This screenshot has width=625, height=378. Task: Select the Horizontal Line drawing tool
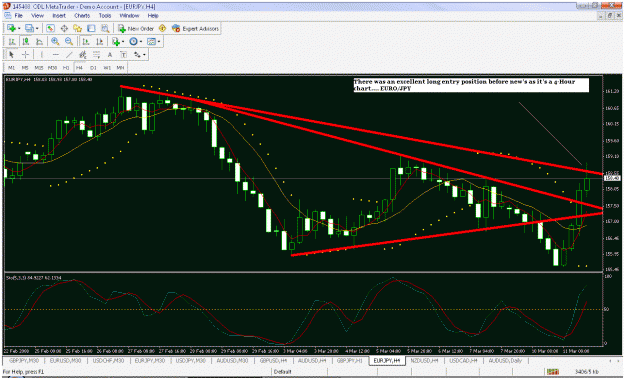(55, 55)
